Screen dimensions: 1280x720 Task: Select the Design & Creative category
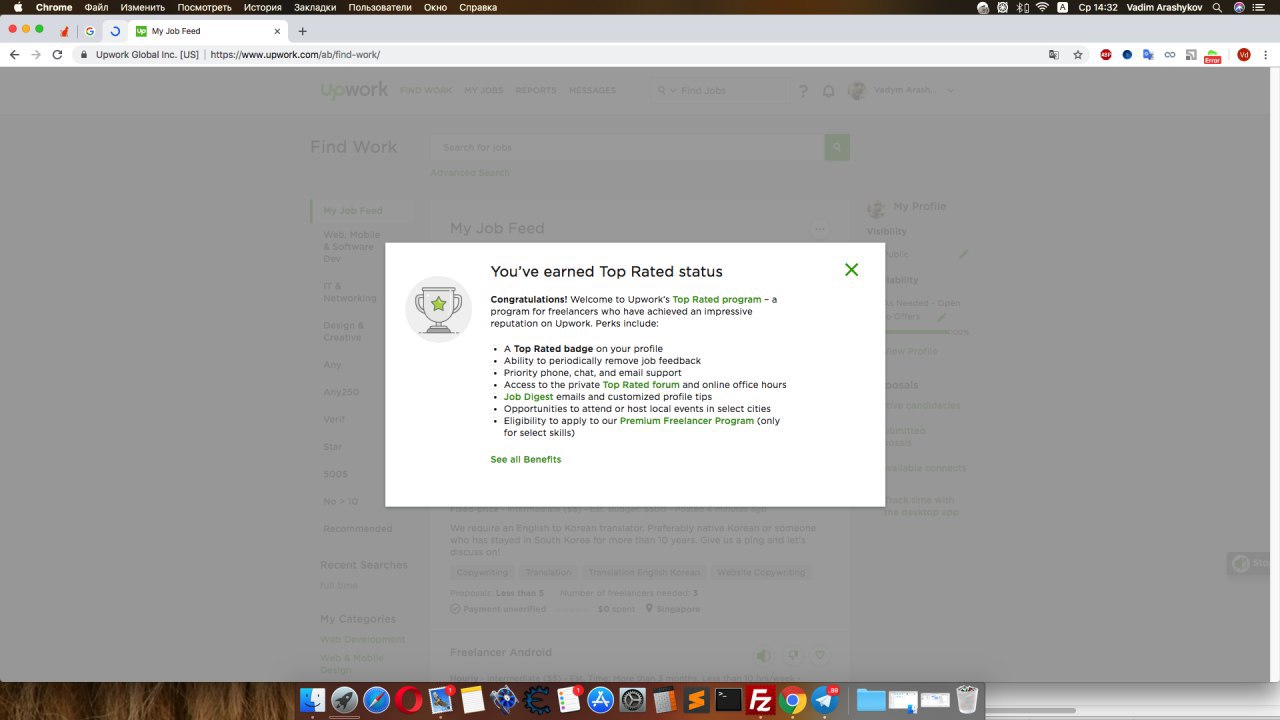click(x=344, y=331)
